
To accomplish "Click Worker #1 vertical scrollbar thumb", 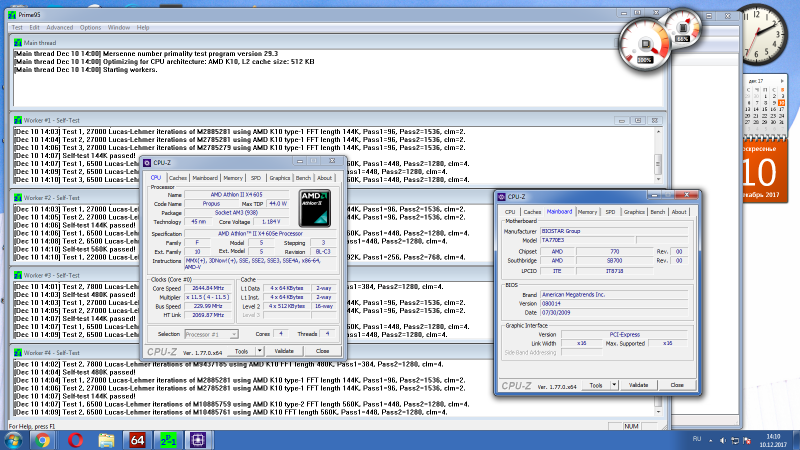I will pos(658,164).
